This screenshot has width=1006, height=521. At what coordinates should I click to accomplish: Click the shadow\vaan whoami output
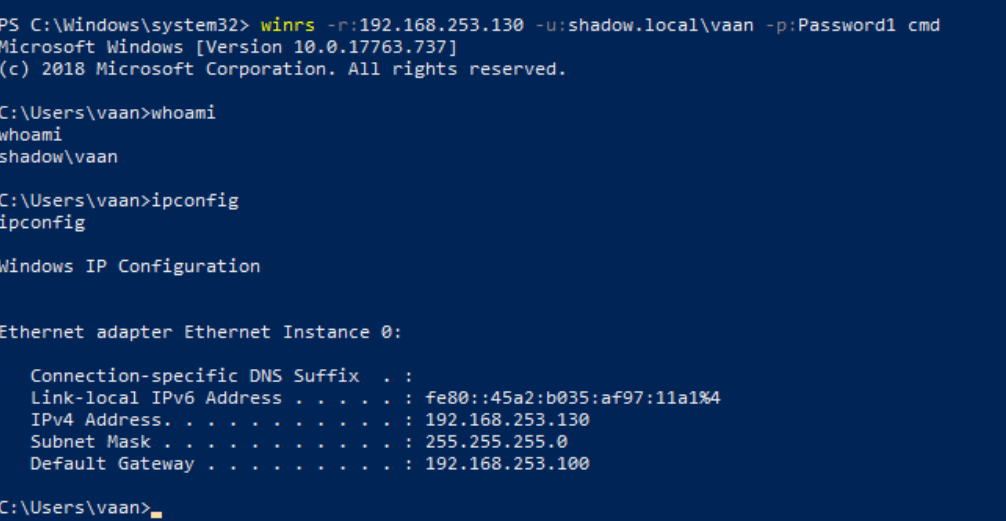click(58, 157)
